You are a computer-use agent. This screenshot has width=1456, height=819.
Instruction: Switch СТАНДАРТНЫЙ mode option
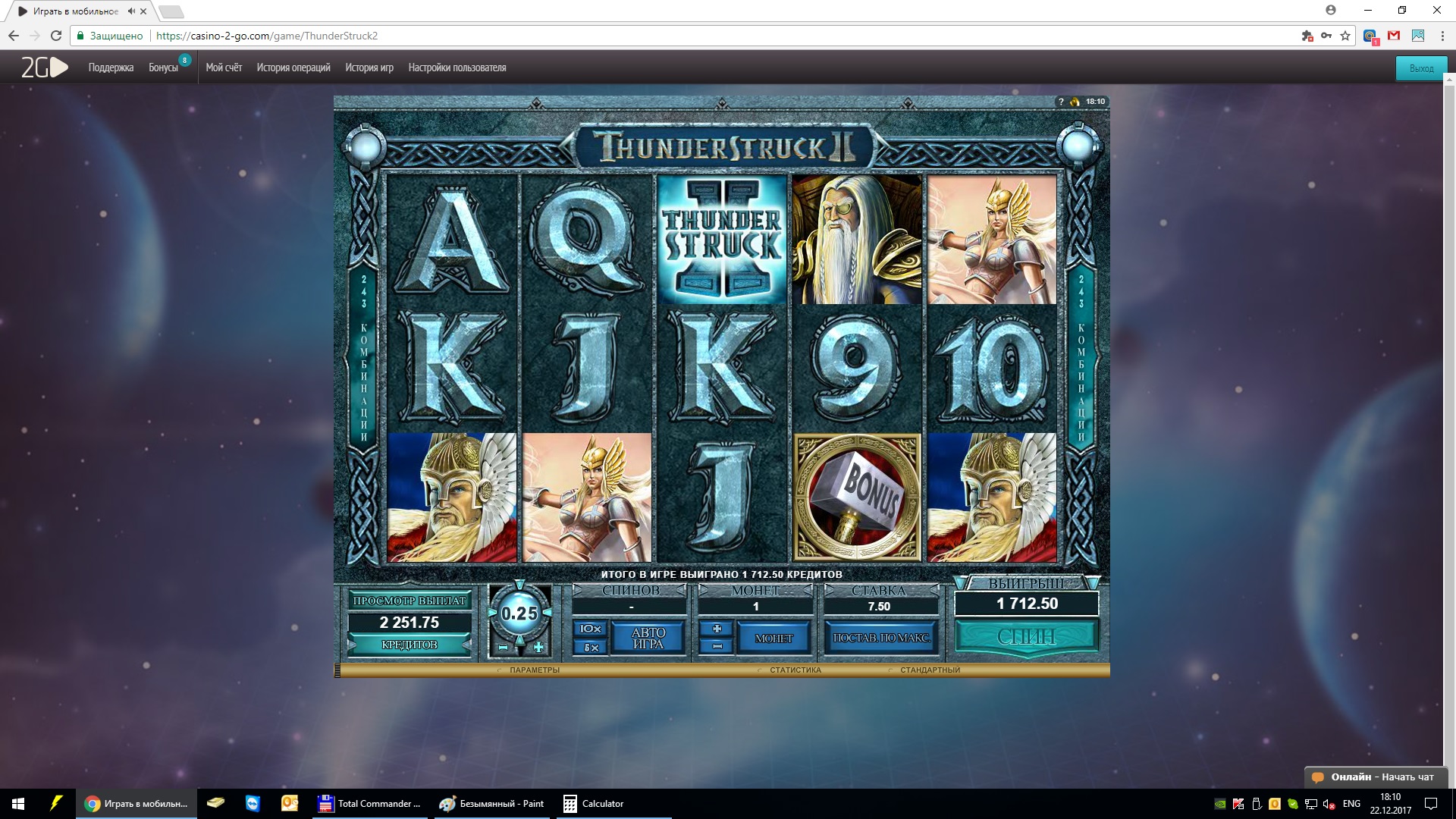click(930, 670)
